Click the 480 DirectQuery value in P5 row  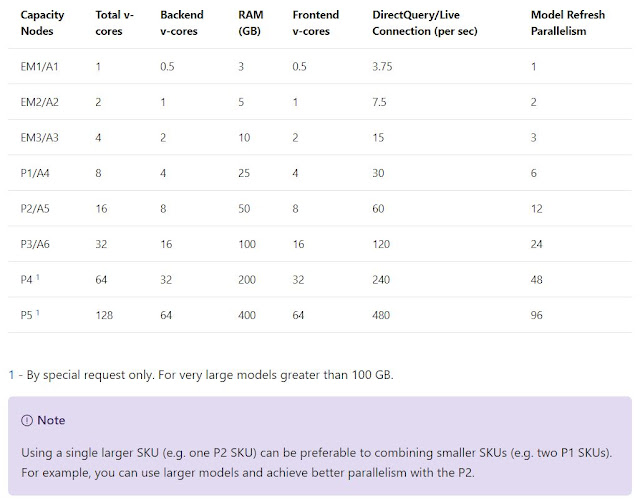(x=382, y=315)
